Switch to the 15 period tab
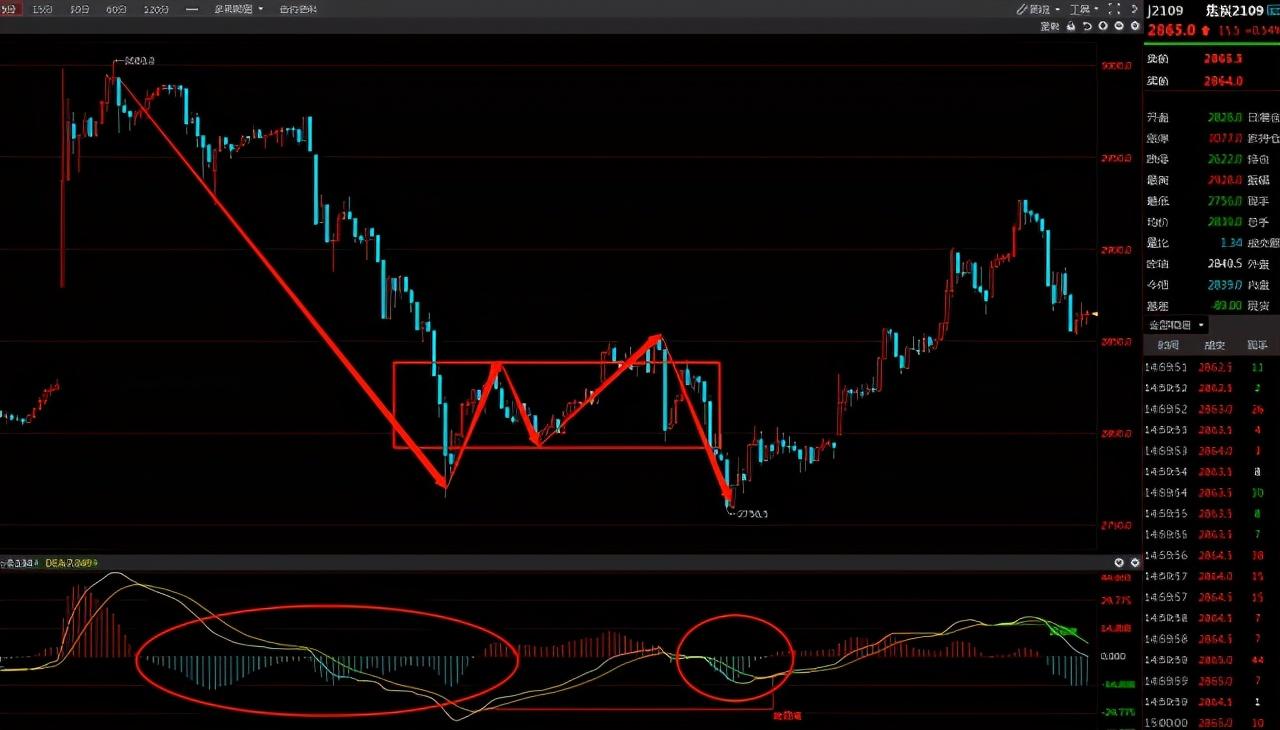Image resolution: width=1280 pixels, height=730 pixels. pos(42,9)
